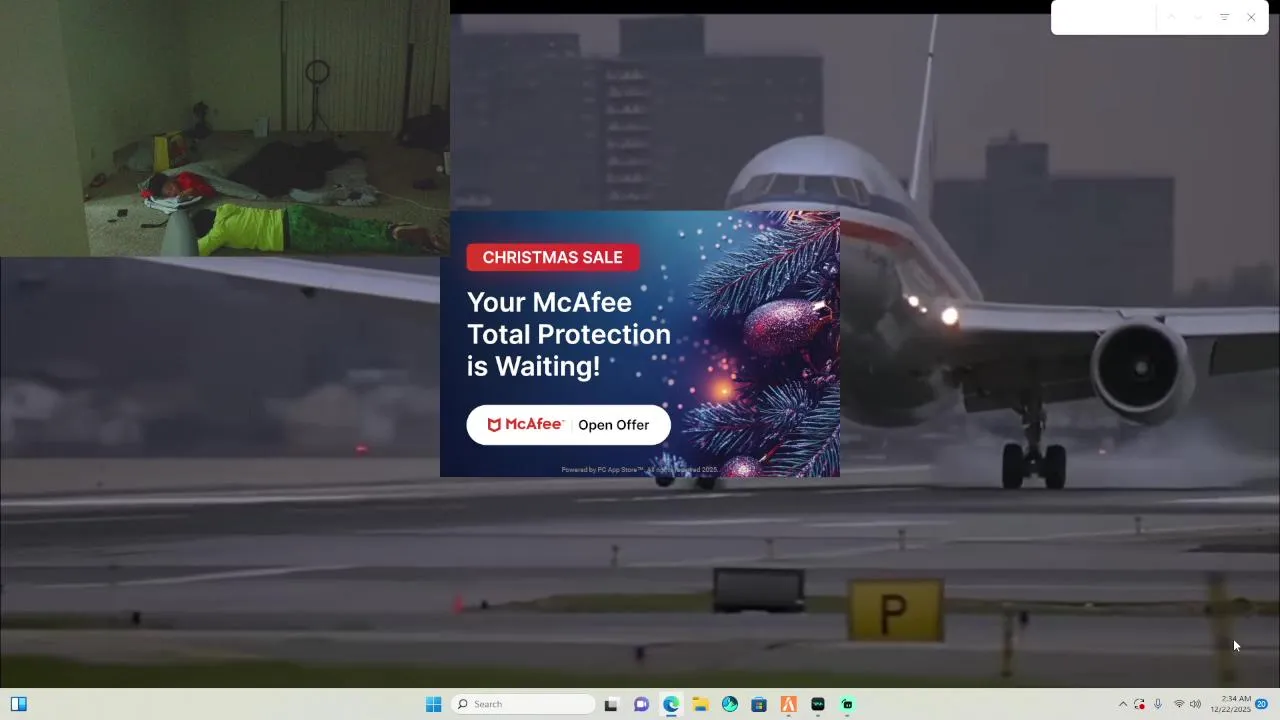Image resolution: width=1280 pixels, height=720 pixels.
Task: Switch to Microsoft Edge on the taskbar
Action: pos(671,704)
